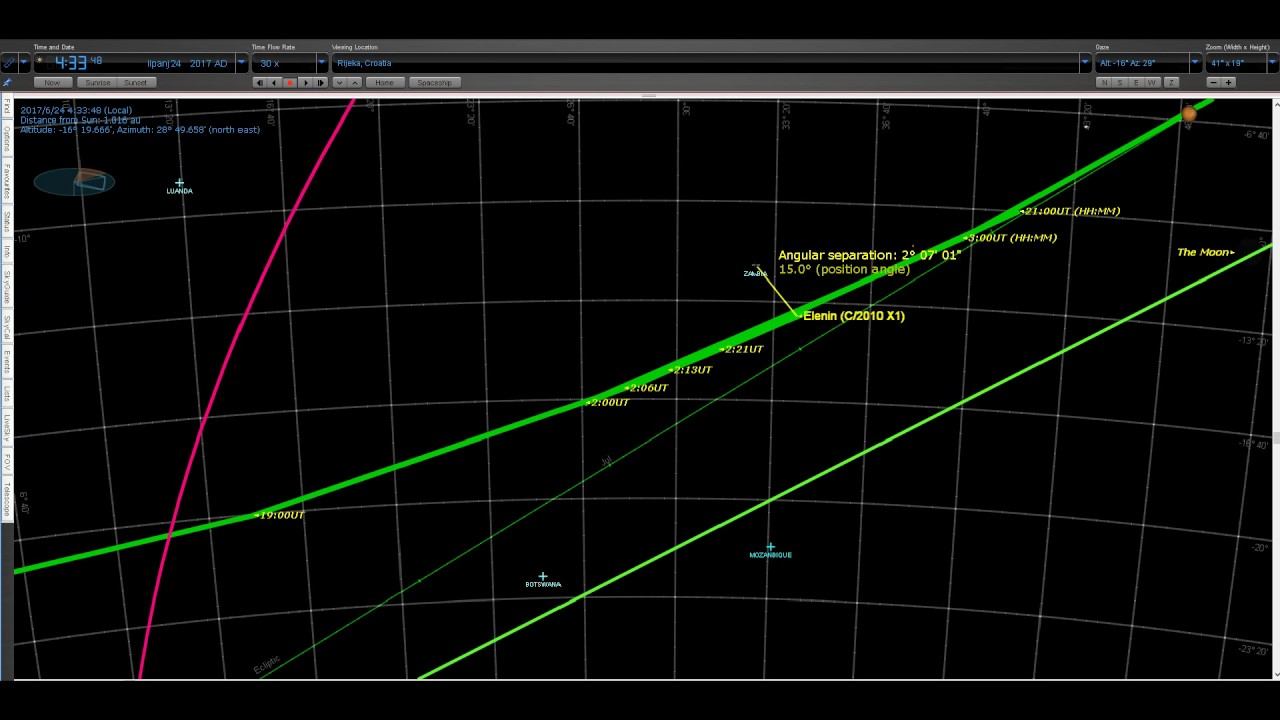Open the Gaze dropdown arrow
This screenshot has width=1280, height=720.
[x=1195, y=63]
